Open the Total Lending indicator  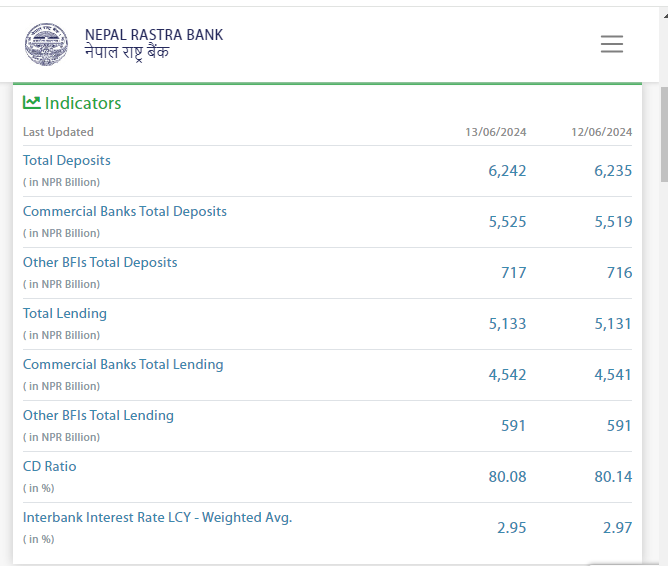[x=65, y=313]
